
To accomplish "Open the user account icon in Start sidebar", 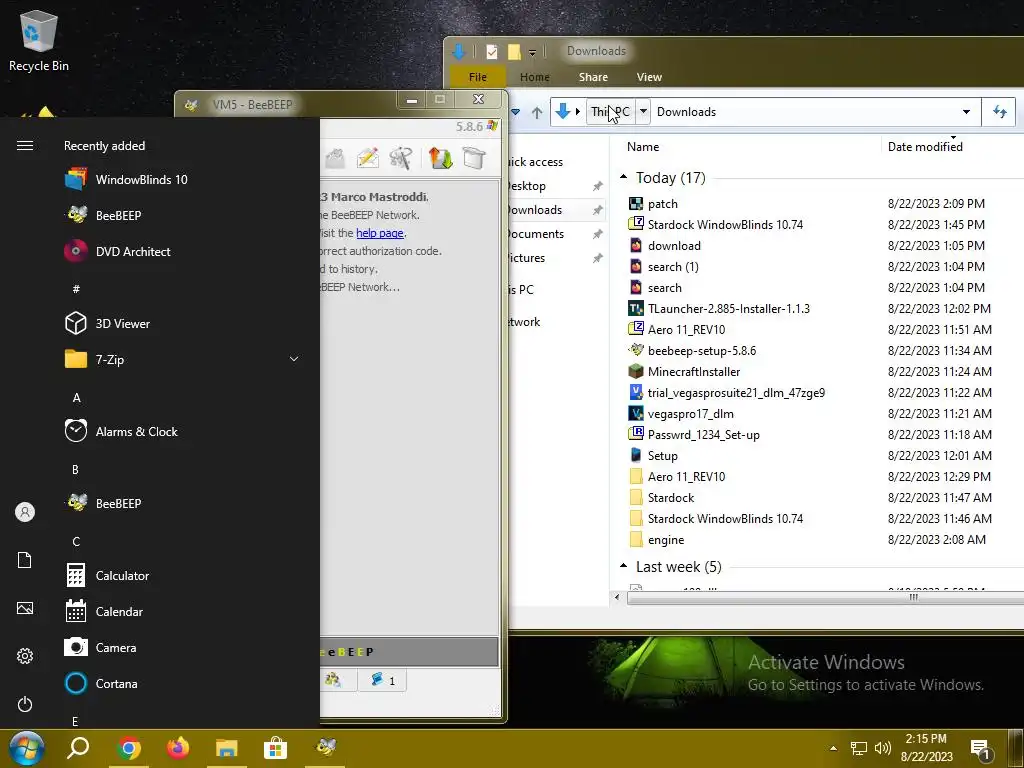I will [25, 512].
